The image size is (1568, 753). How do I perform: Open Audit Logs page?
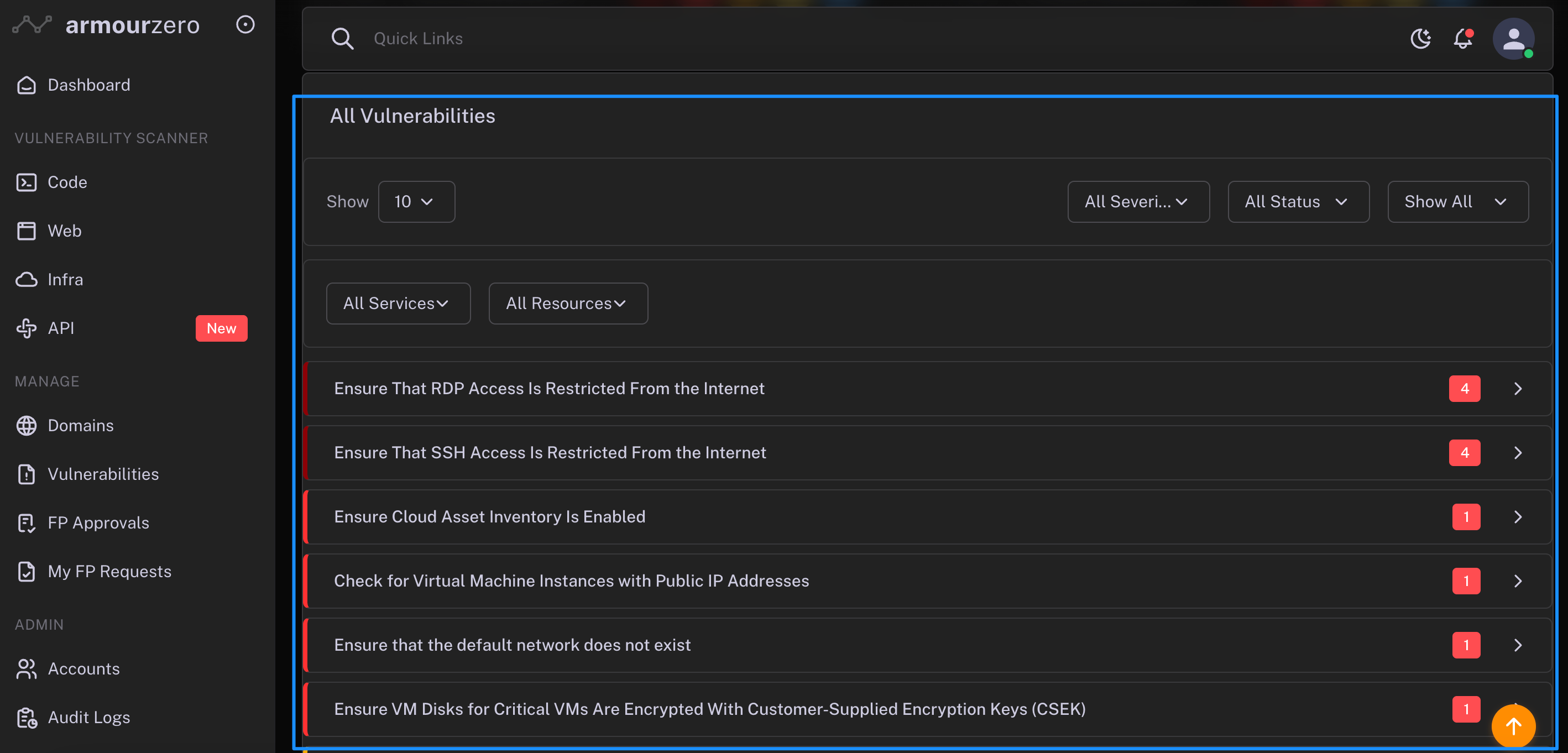click(x=88, y=718)
